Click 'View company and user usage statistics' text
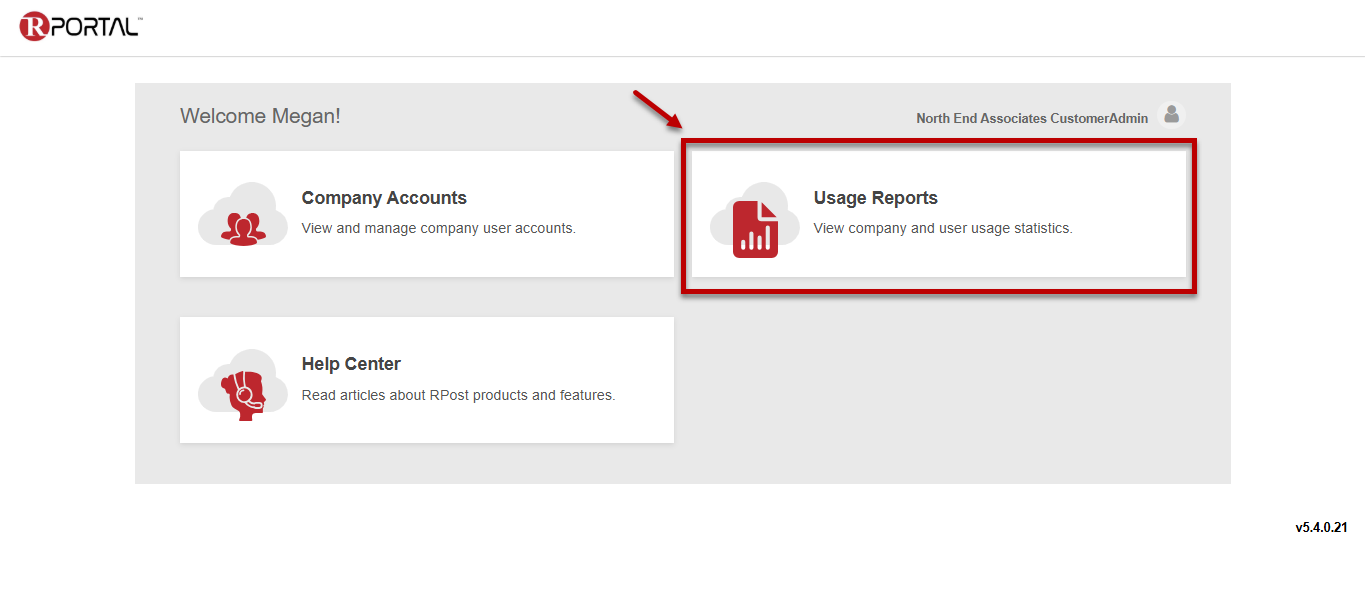This screenshot has height=595, width=1365. [942, 228]
